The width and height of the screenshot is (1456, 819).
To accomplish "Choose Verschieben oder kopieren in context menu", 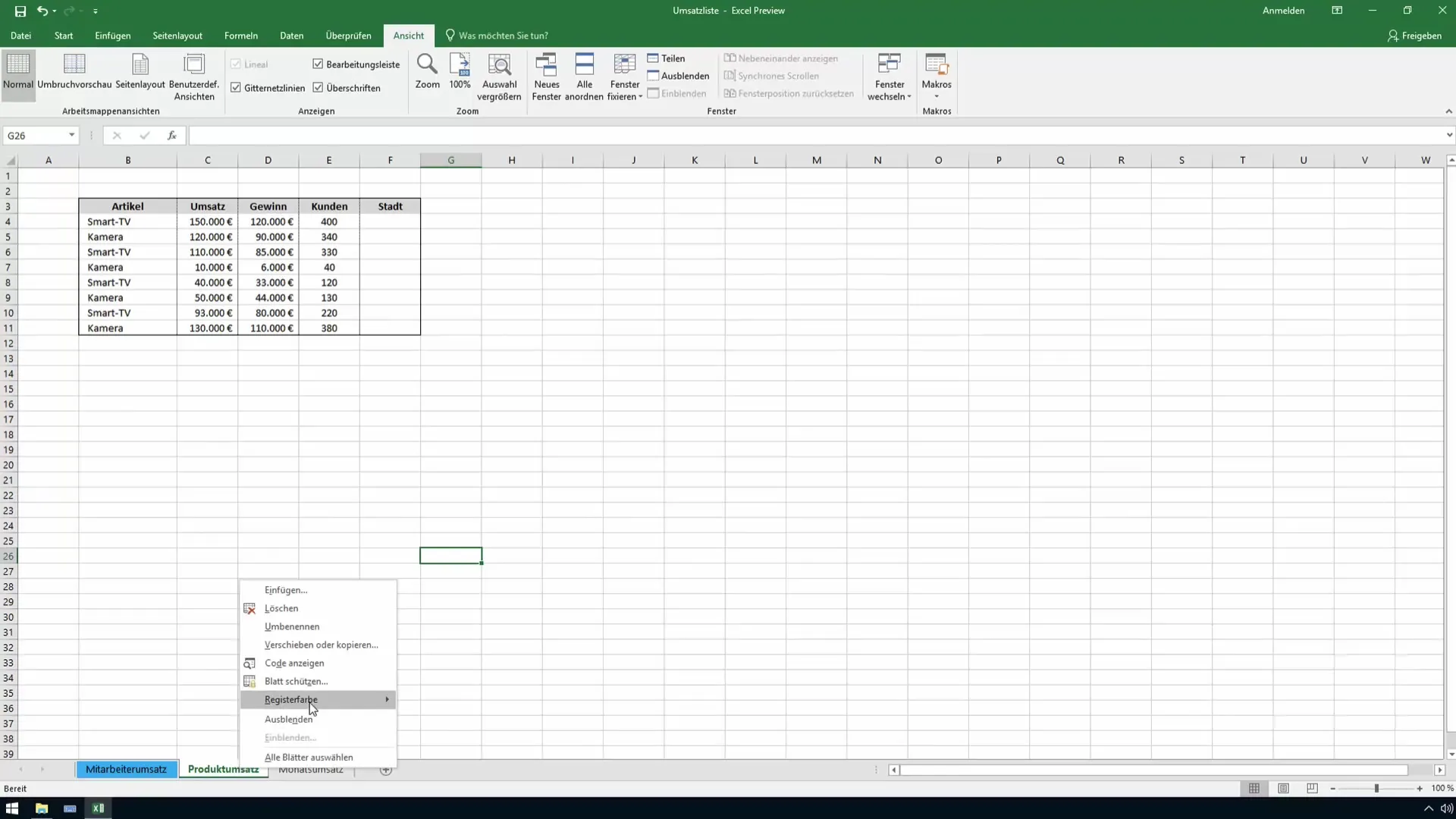I will click(318, 645).
